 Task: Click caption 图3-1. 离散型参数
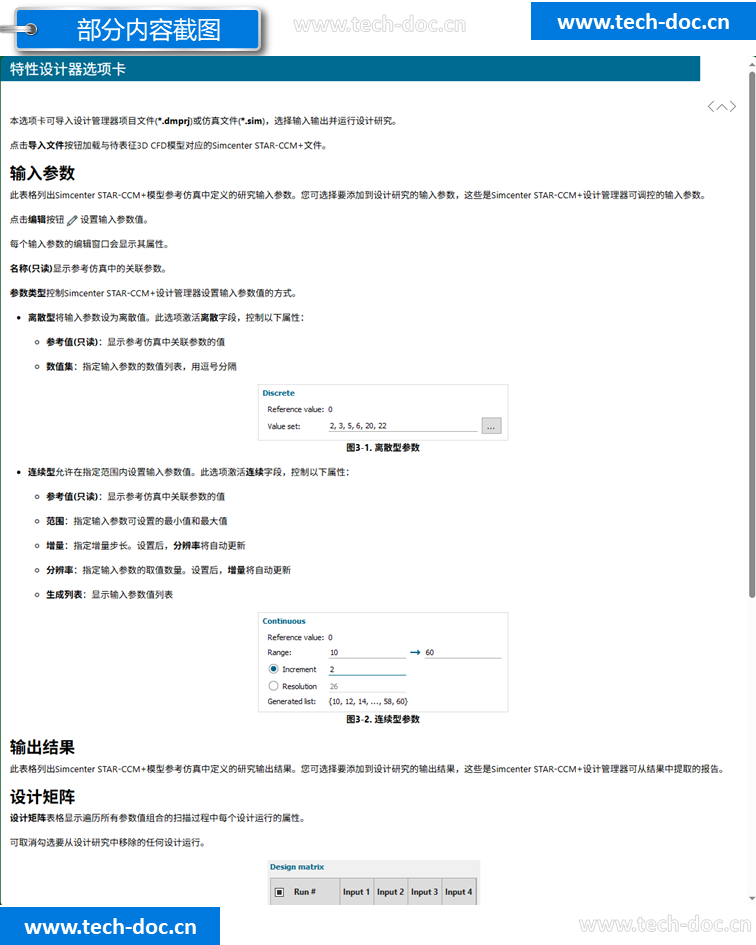click(383, 448)
